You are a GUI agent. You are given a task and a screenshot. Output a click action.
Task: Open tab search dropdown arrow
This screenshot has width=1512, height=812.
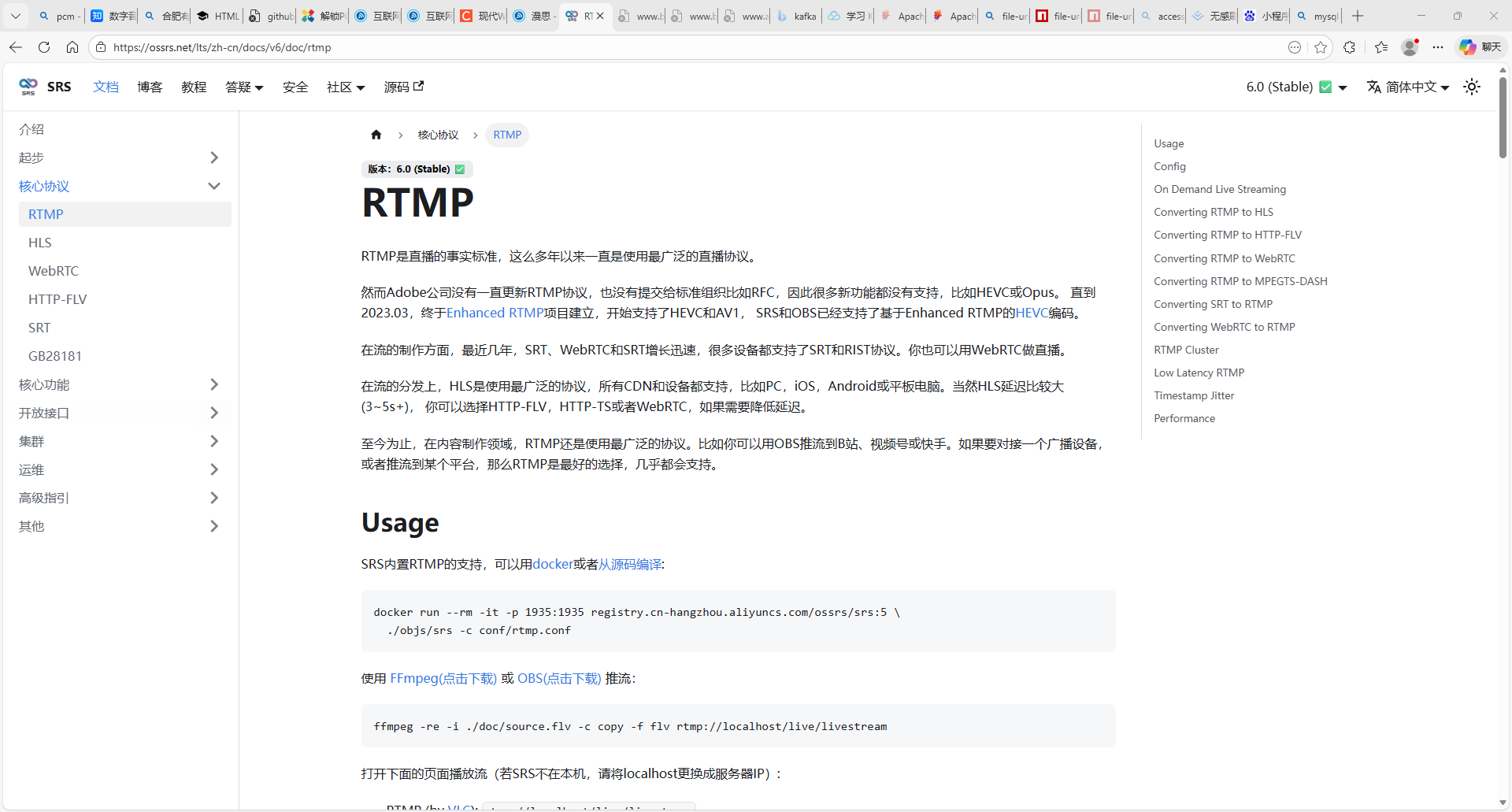pyautogui.click(x=16, y=16)
